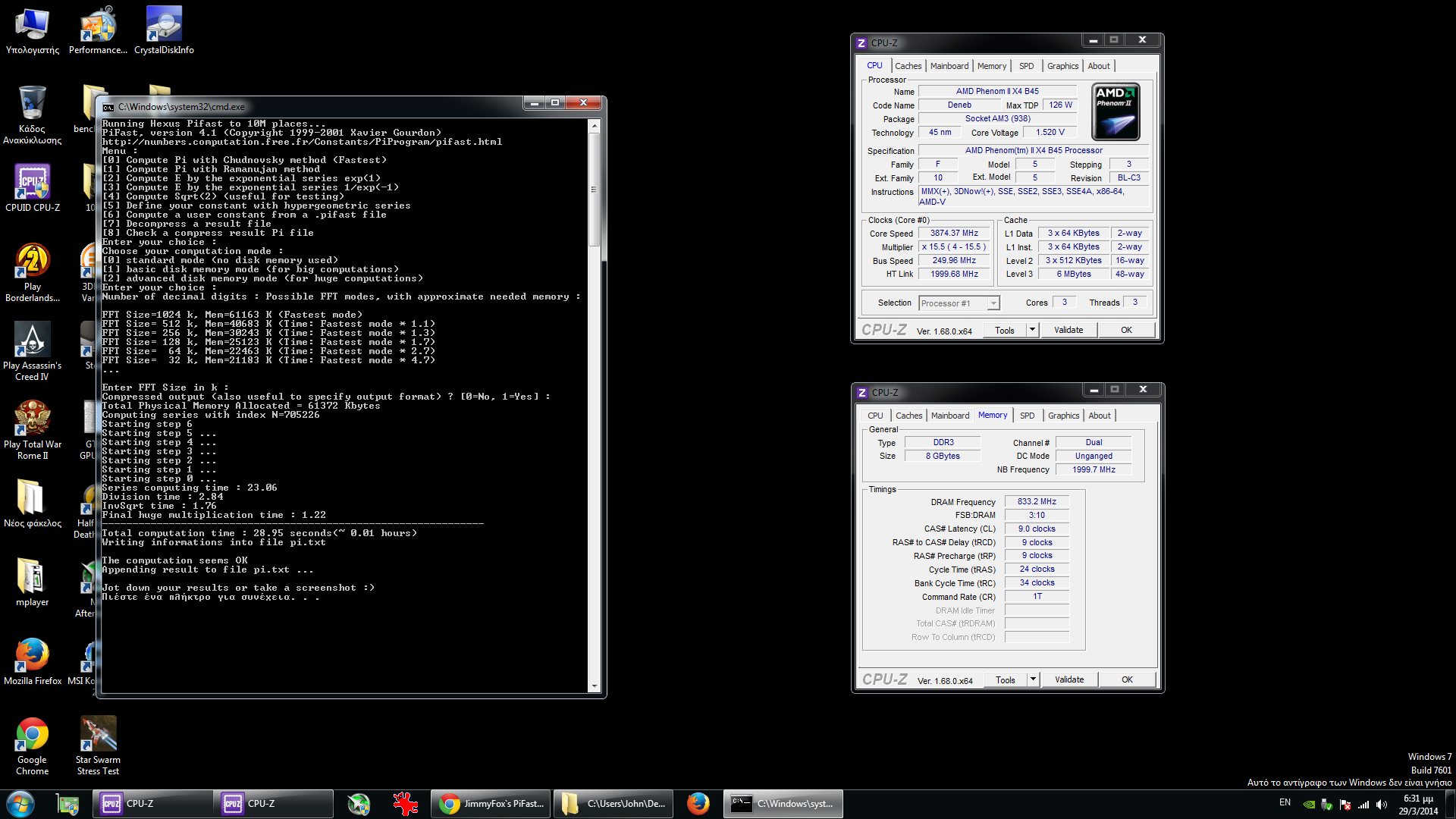Click the Show desktop strip at taskbar end
Screen dimensions: 1456x819
1450,804
